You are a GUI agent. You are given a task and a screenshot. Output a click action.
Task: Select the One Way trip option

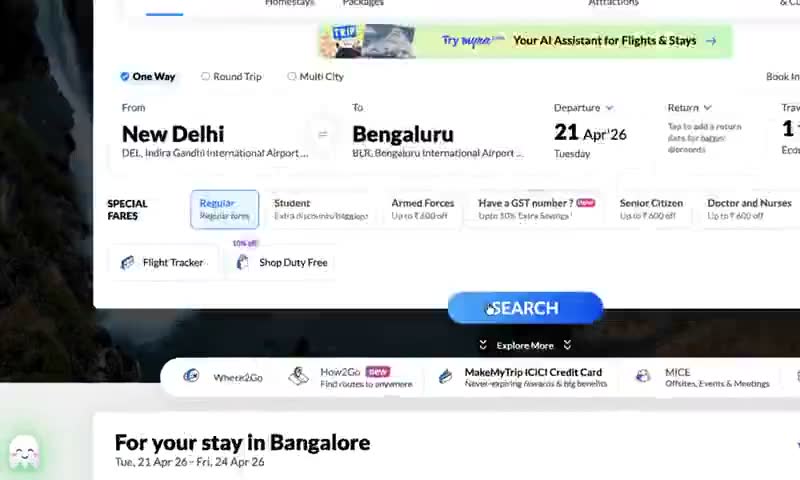coord(147,77)
